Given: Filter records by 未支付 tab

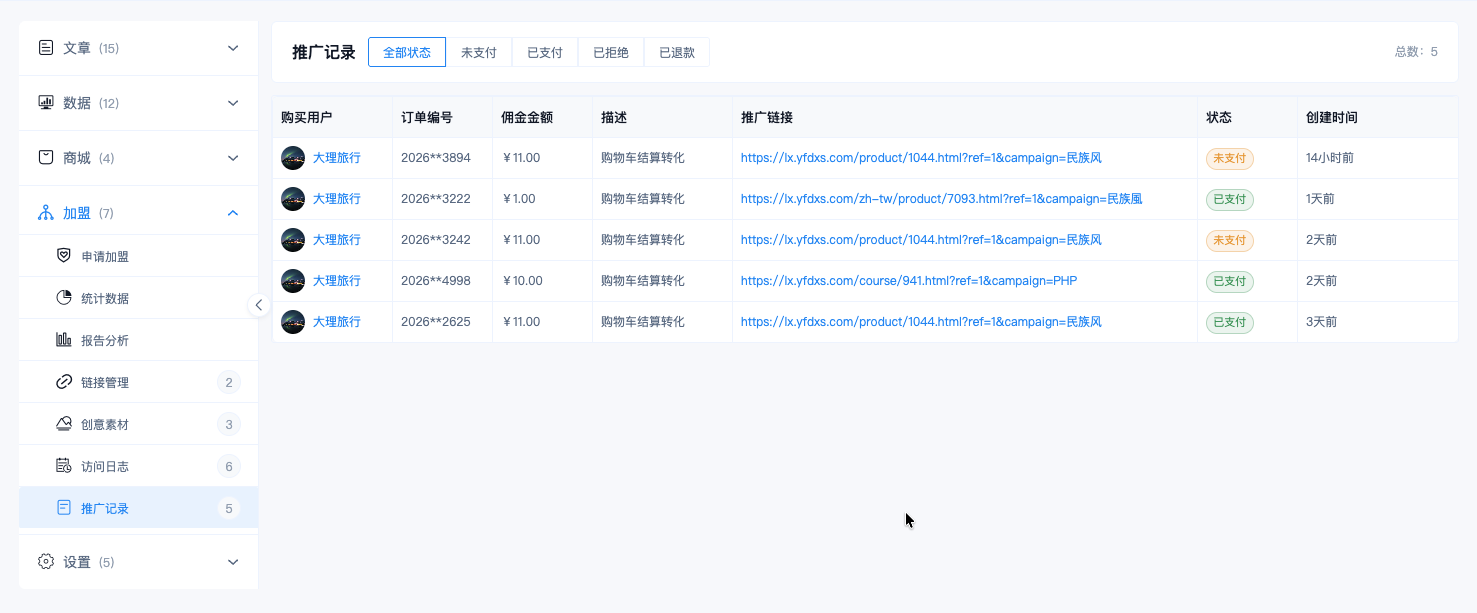Looking at the screenshot, I should 479,52.
